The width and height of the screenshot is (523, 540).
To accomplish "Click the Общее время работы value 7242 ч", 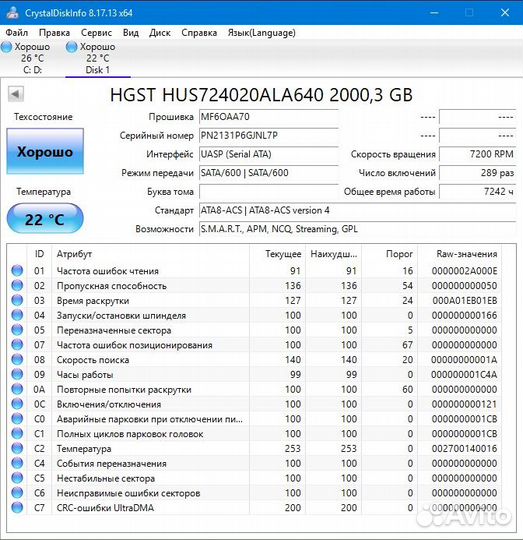I will click(478, 191).
